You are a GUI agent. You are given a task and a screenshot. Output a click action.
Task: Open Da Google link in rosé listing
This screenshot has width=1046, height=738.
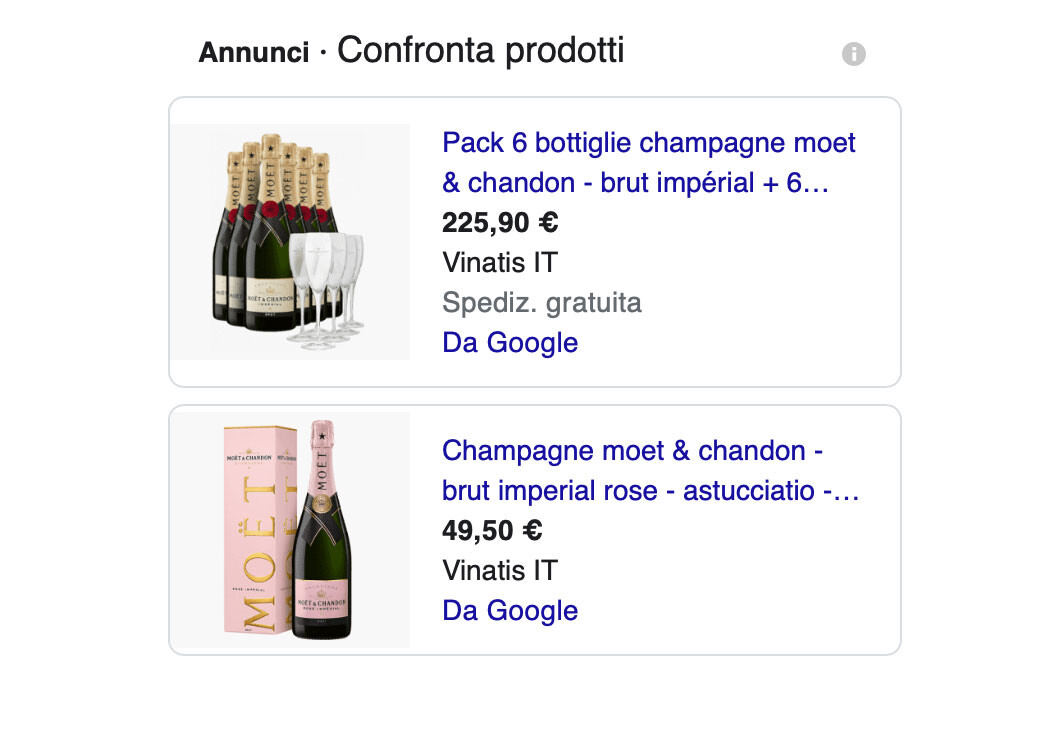pyautogui.click(x=510, y=611)
